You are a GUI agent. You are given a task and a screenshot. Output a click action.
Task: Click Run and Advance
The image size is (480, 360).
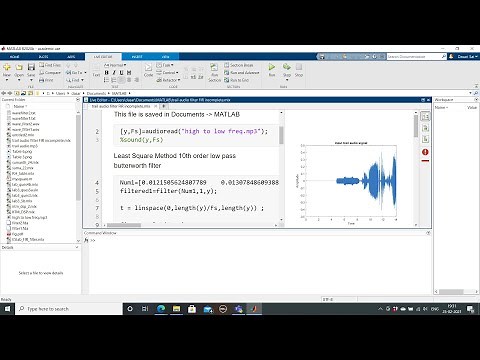pyautogui.click(x=242, y=72)
